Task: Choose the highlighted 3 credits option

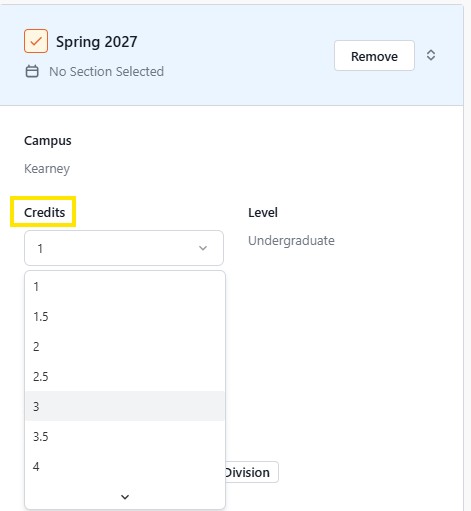Action: [x=125, y=406]
